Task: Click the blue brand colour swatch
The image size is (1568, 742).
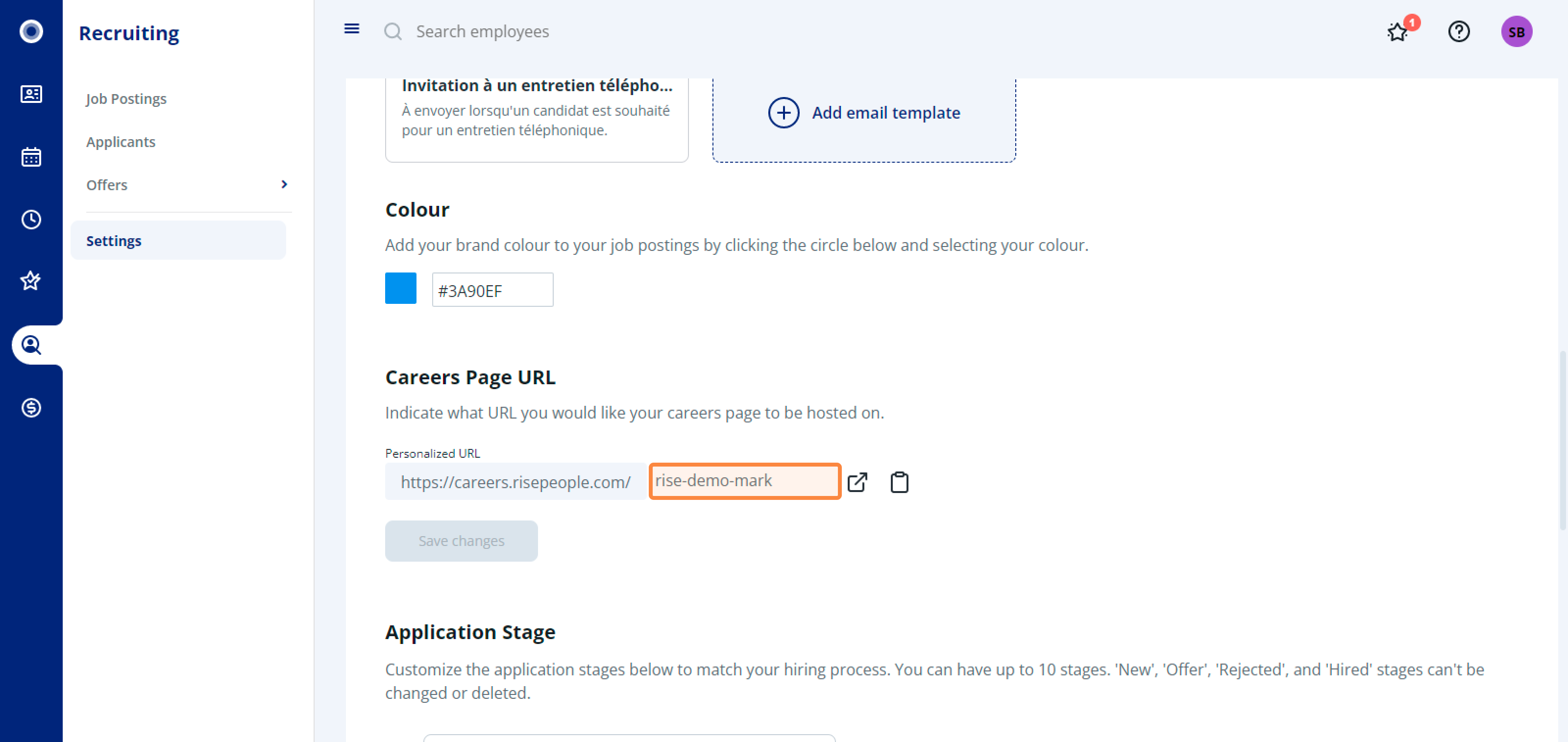Action: (400, 289)
